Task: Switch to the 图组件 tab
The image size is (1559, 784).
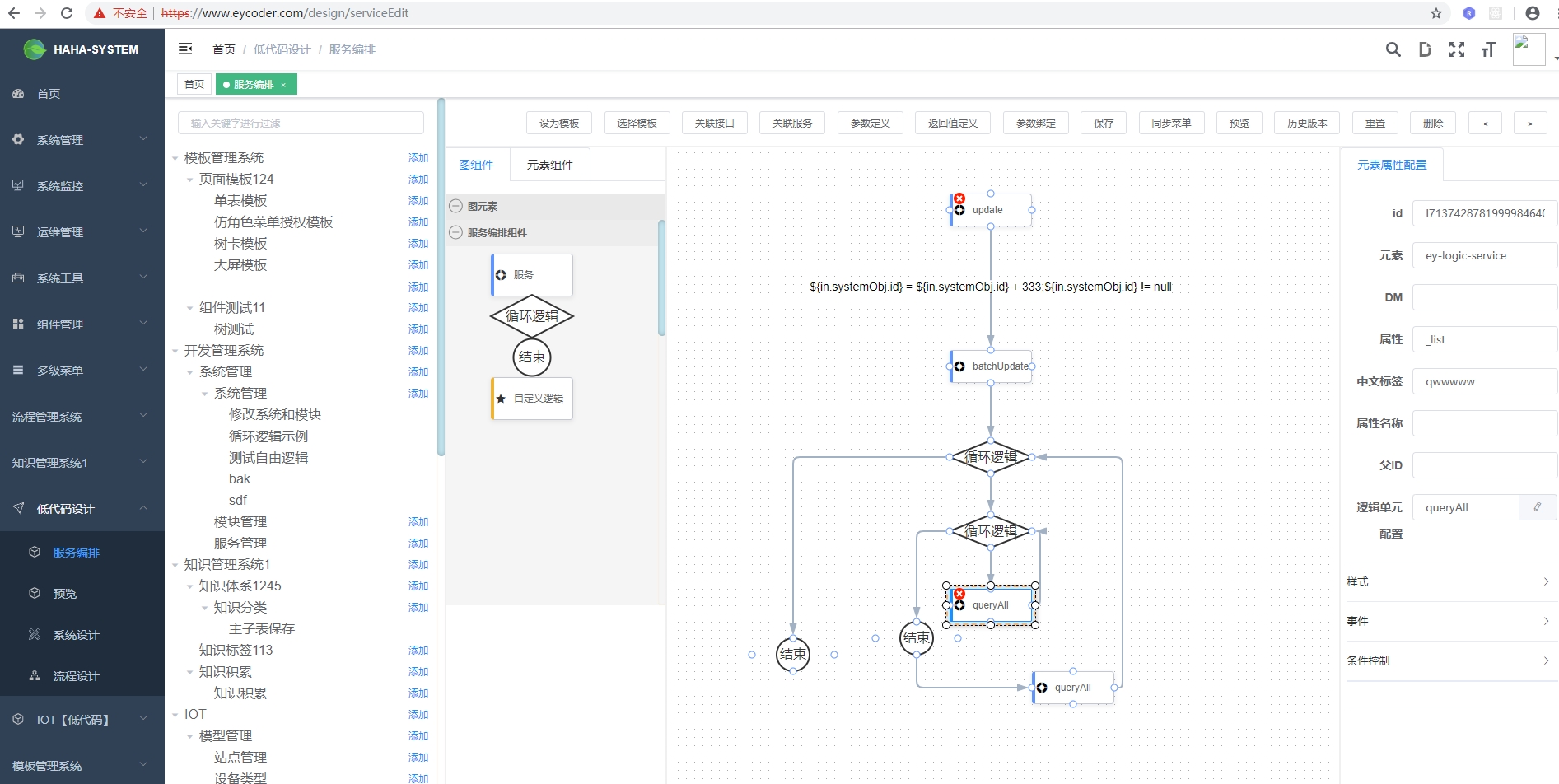Action: tap(476, 165)
